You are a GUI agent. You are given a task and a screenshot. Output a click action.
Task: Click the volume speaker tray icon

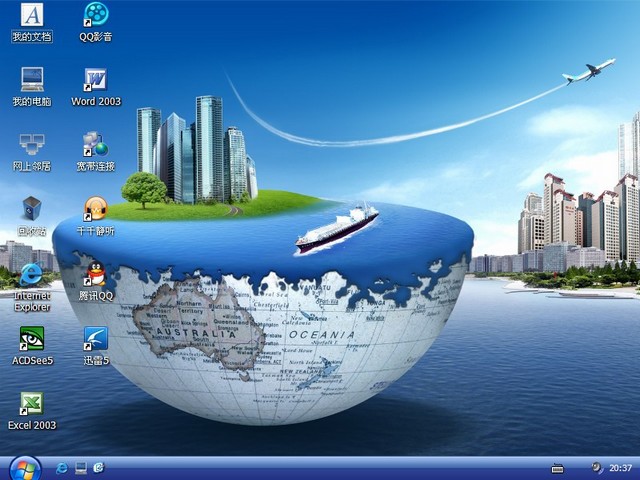coord(597,468)
